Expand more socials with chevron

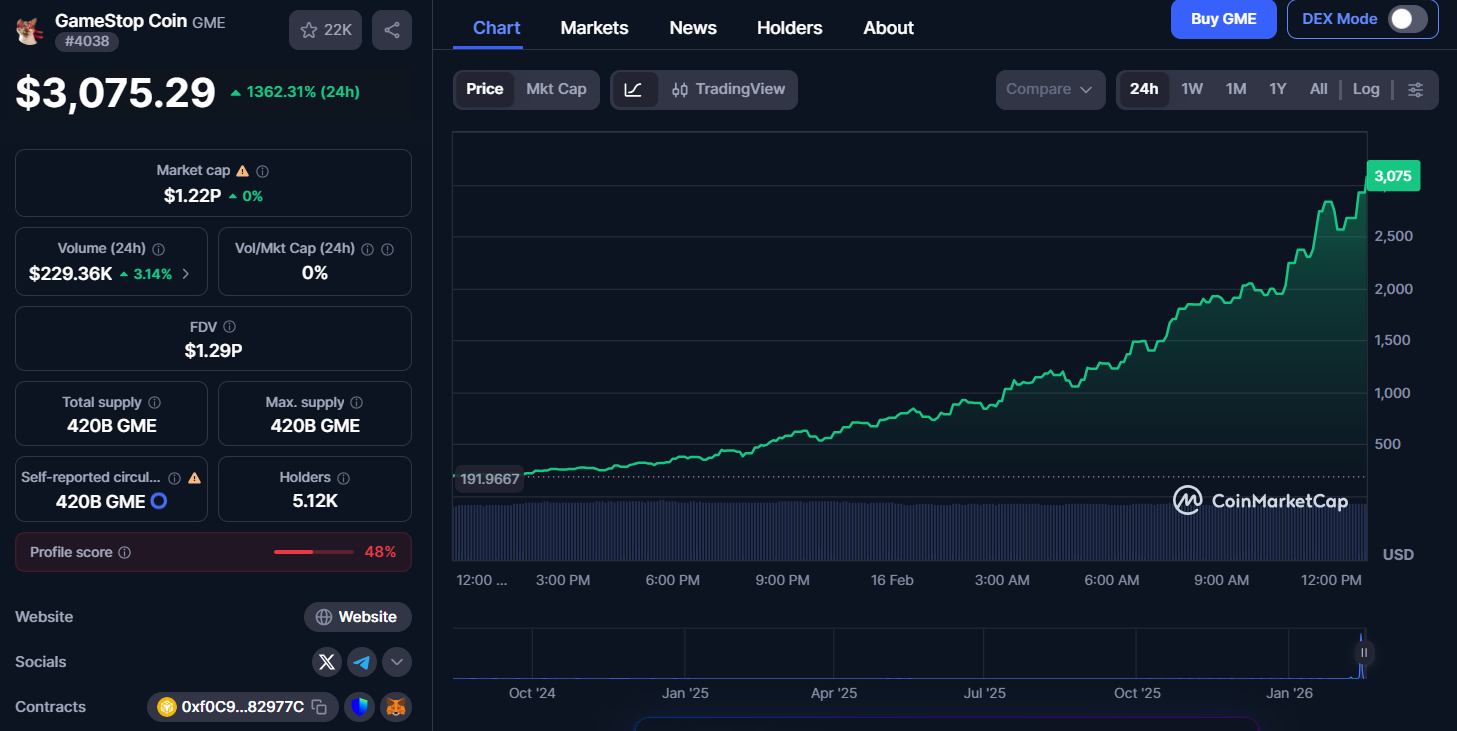[x=397, y=661]
